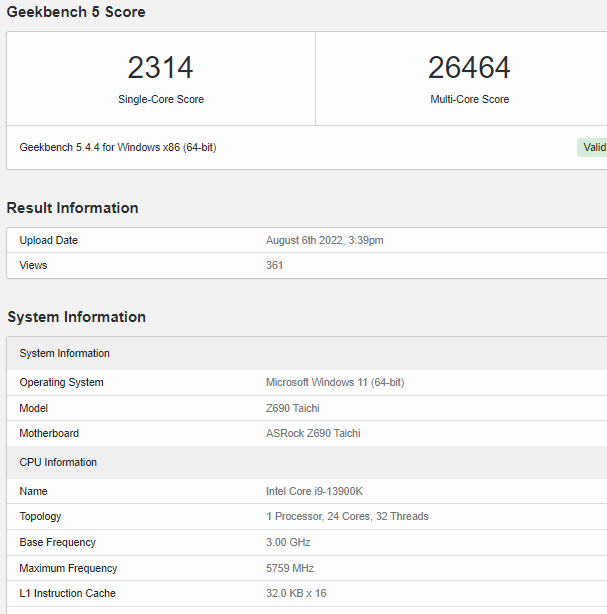607x614 pixels.
Task: Select the multi-core score 26464
Action: pyautogui.click(x=469, y=68)
